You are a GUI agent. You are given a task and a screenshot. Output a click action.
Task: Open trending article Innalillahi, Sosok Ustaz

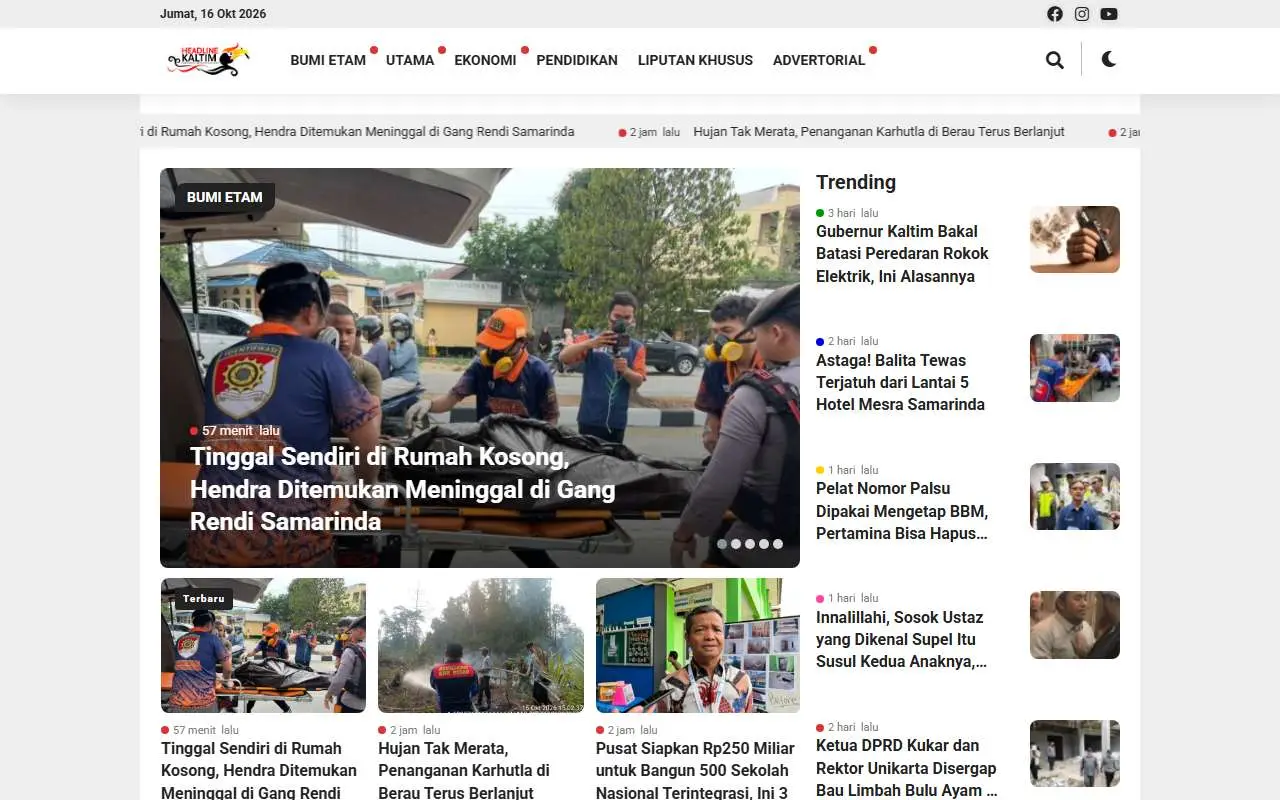tap(902, 639)
